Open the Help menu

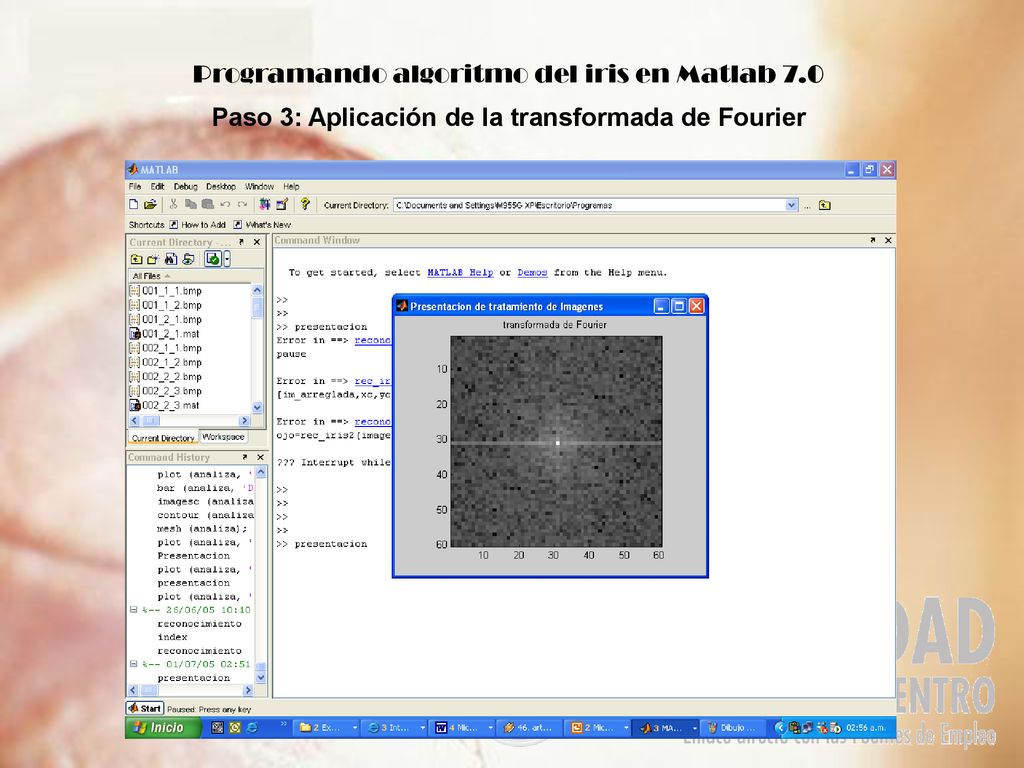click(291, 186)
